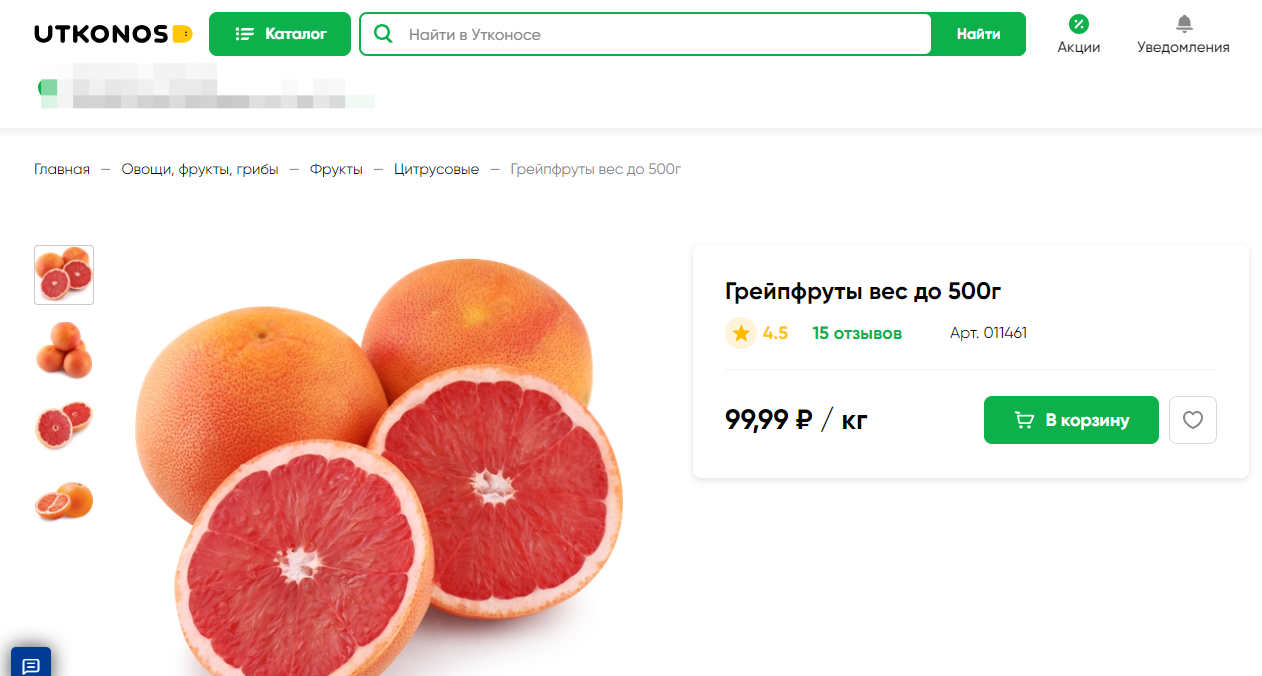Toggle favorite heart for grapefruits
This screenshot has height=676, width=1262.
(1193, 420)
